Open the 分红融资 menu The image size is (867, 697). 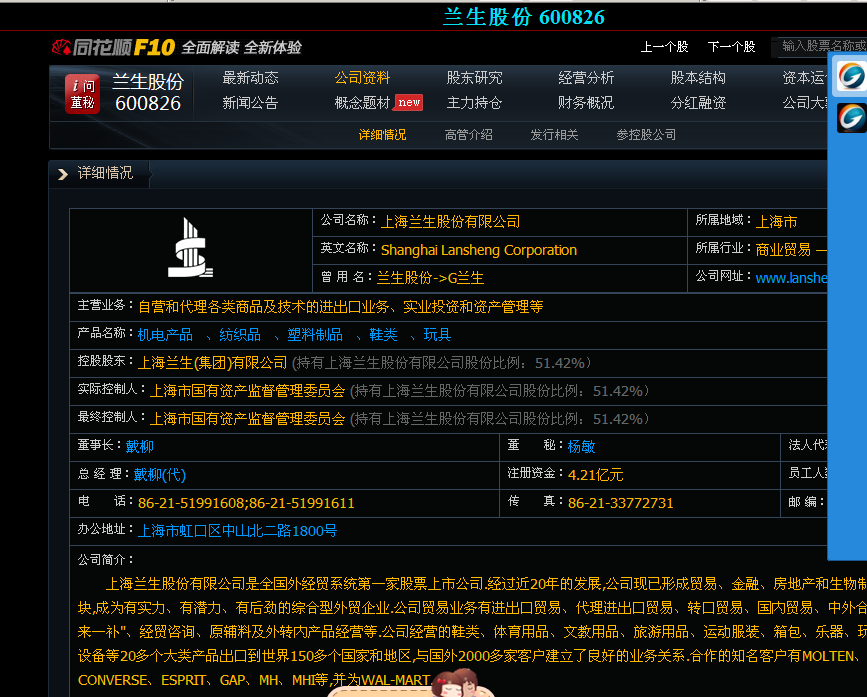[x=698, y=103]
